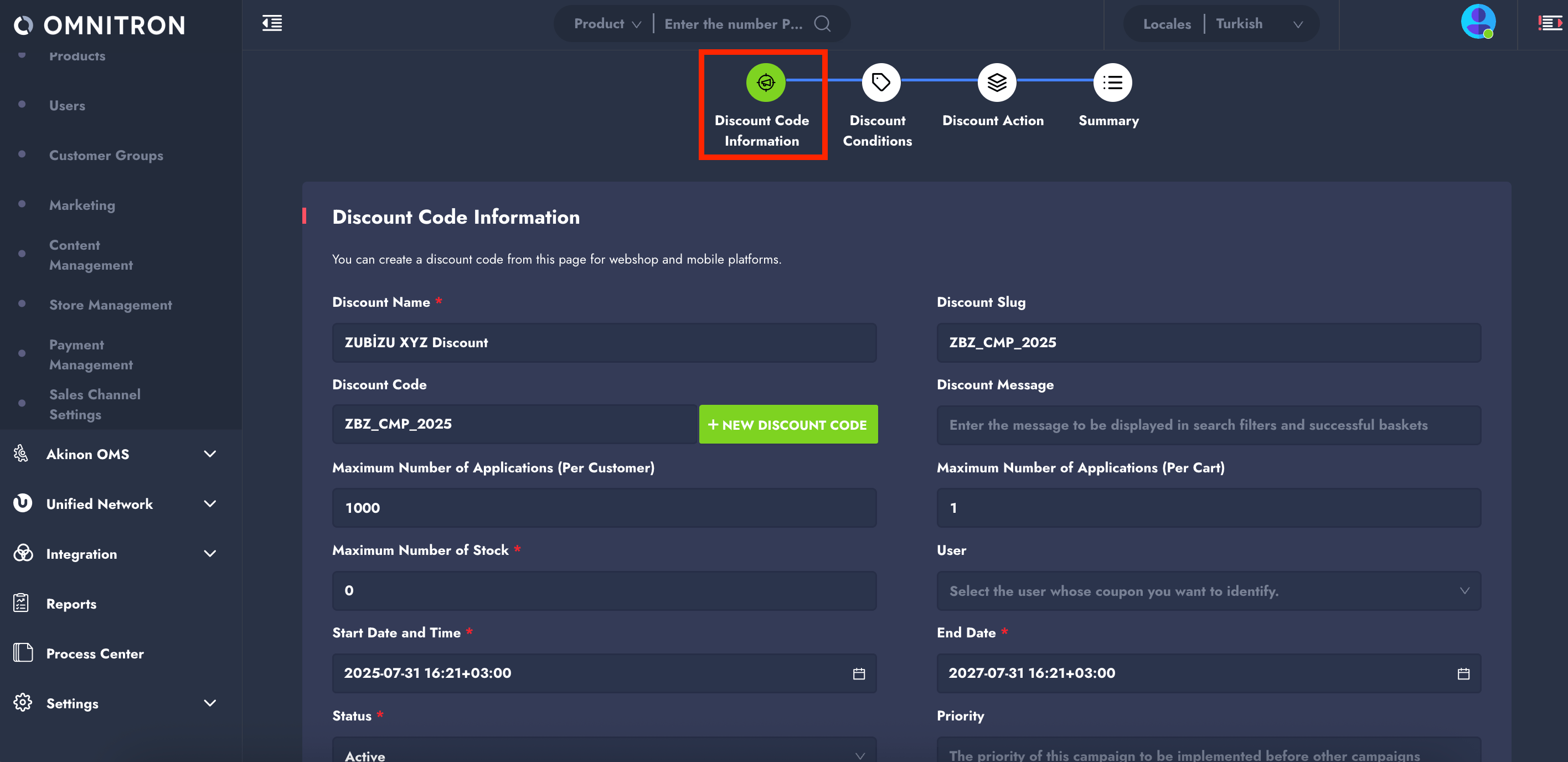Click the Discount Message input field
The height and width of the screenshot is (762, 1568).
(1208, 425)
